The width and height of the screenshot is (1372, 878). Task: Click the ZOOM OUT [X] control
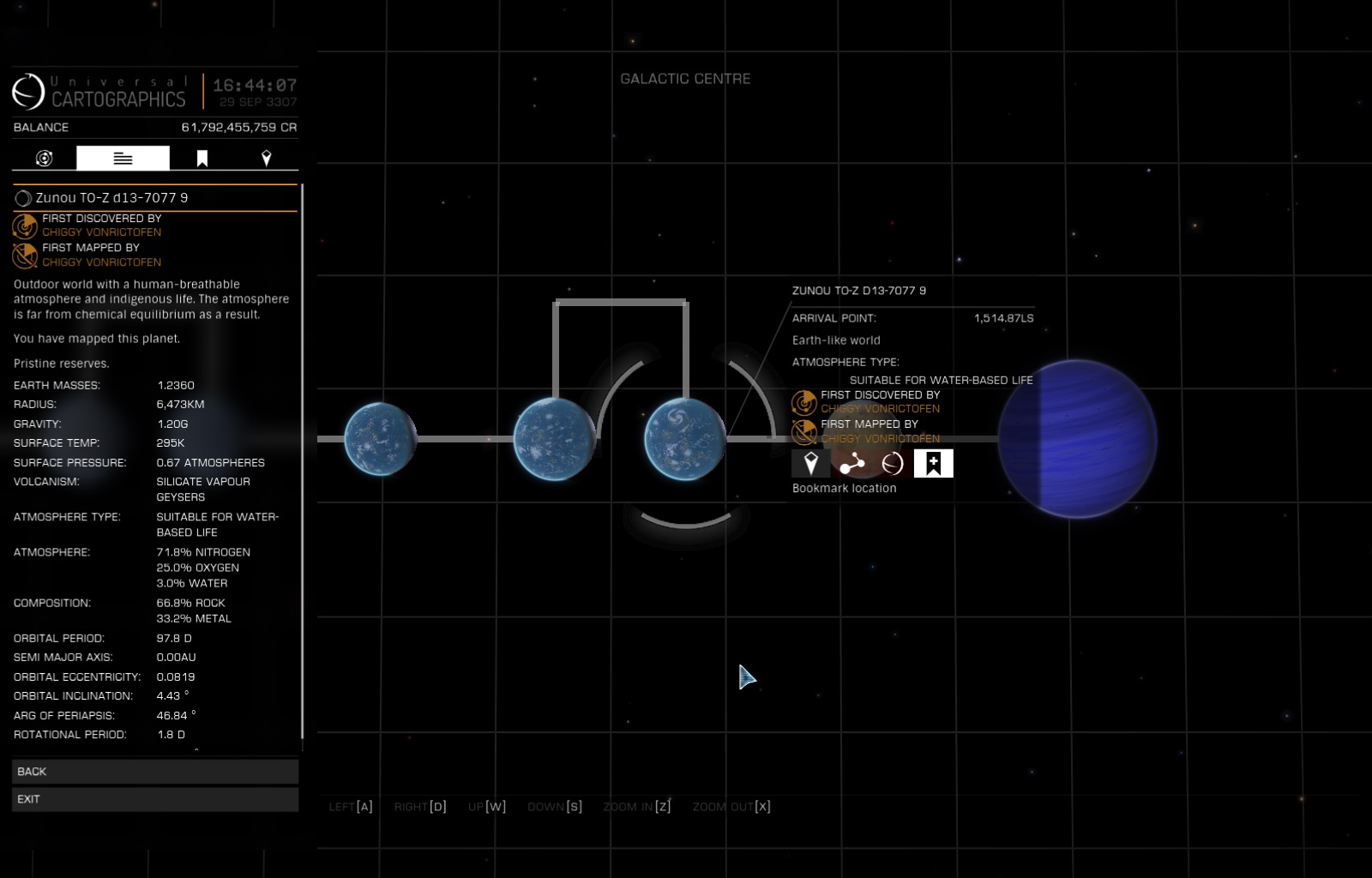(731, 807)
